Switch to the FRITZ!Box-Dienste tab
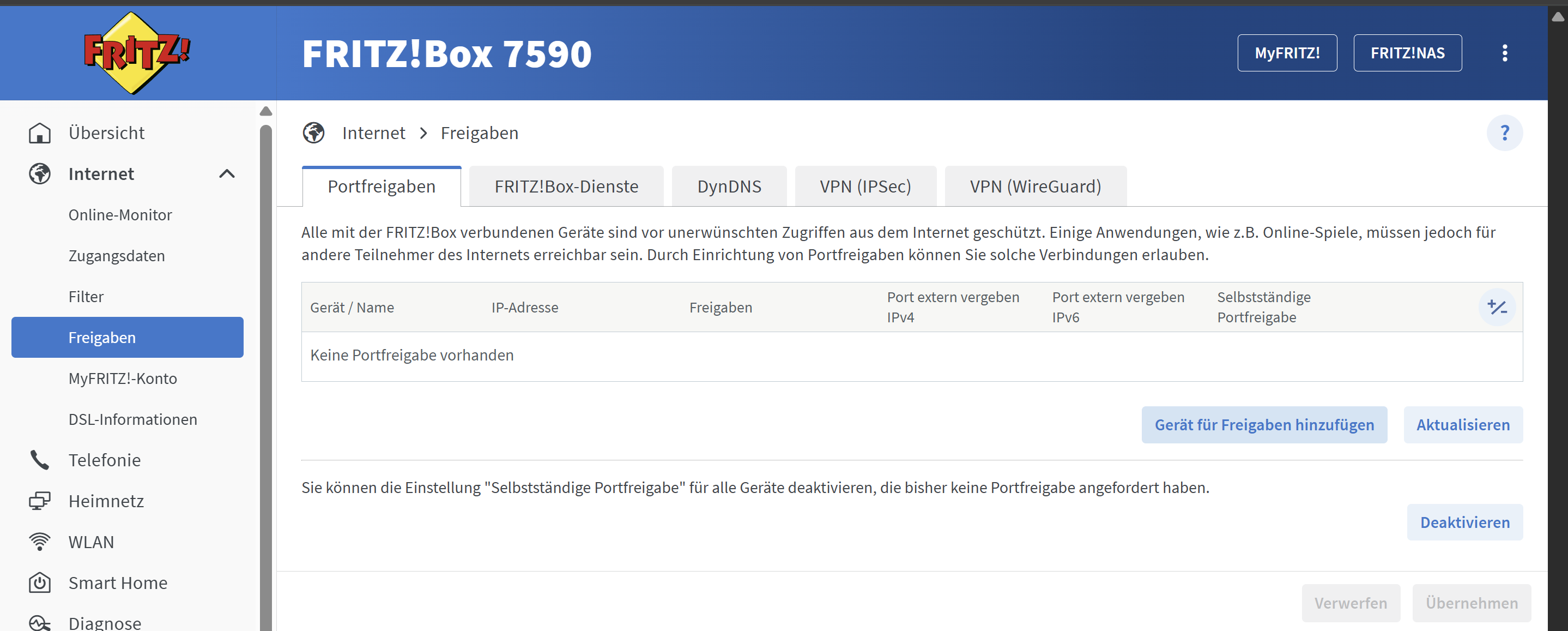 coord(566,187)
